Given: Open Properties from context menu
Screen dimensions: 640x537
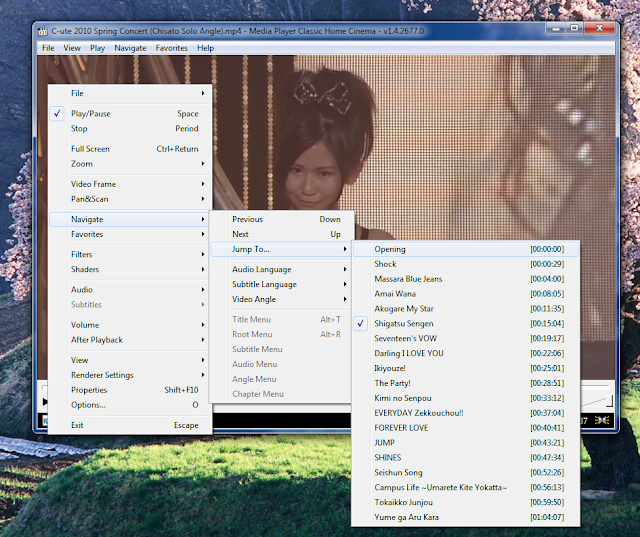Looking at the screenshot, I should [130, 390].
